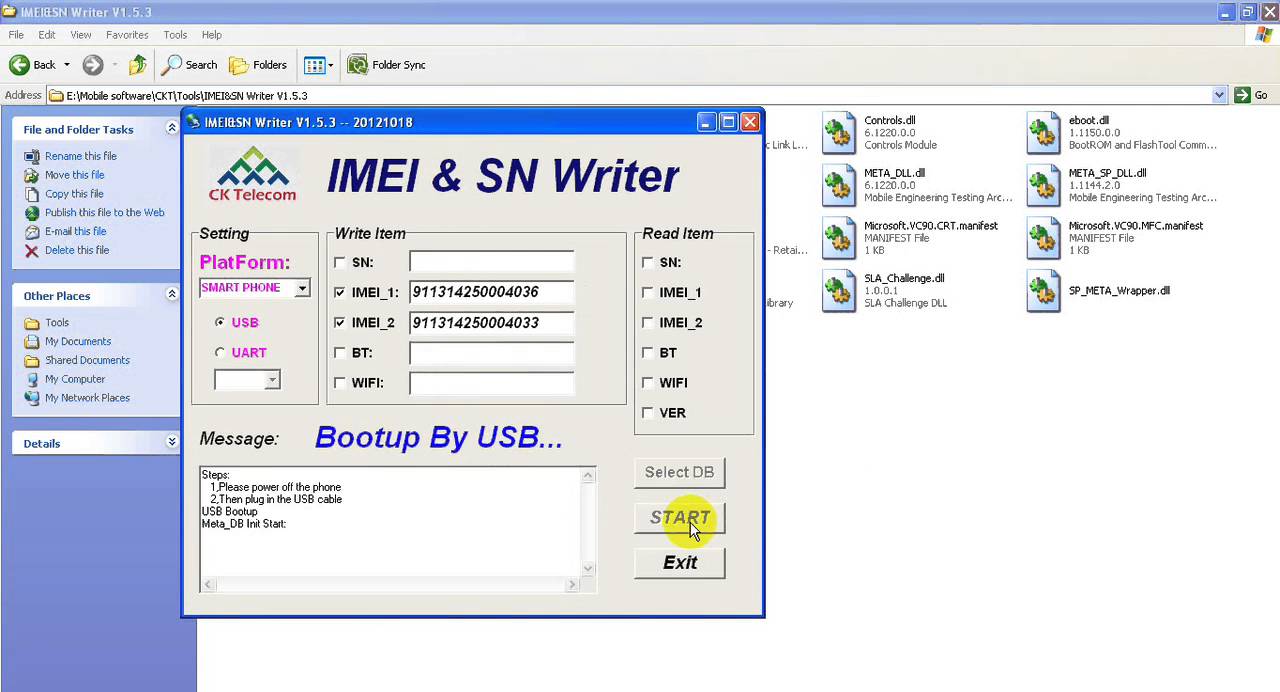Check the BT read item checkbox
The height and width of the screenshot is (692, 1280).
[648, 352]
